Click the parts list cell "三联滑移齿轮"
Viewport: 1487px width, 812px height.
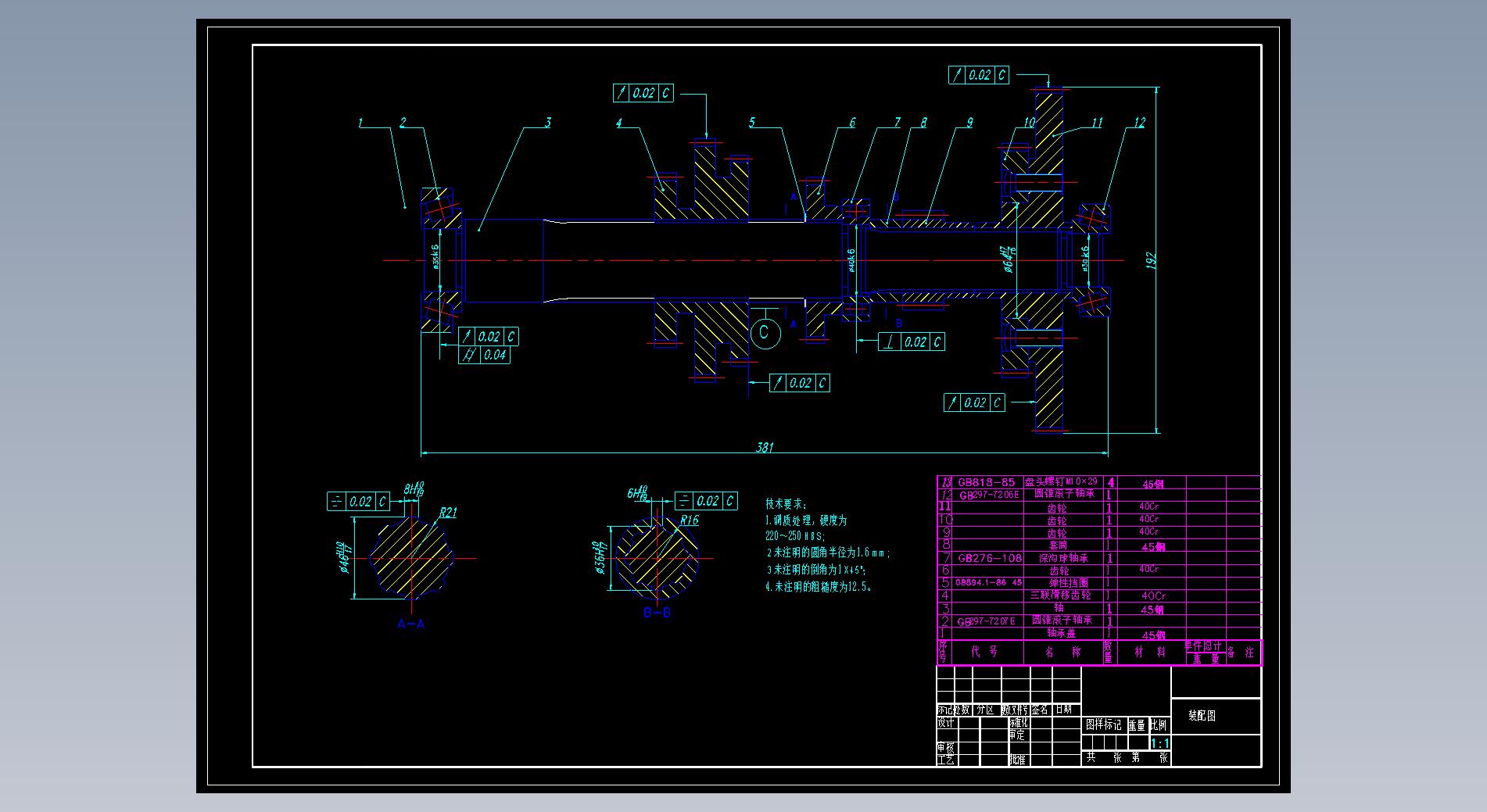coord(1060,596)
